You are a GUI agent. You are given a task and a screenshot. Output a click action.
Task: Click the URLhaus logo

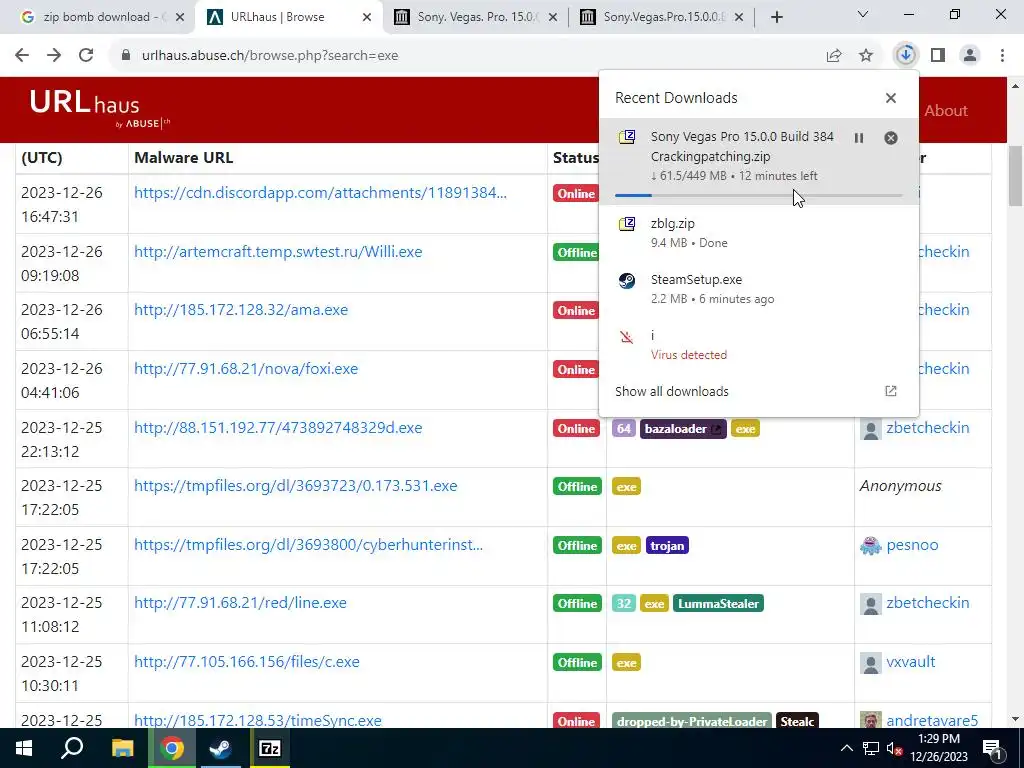click(x=99, y=109)
